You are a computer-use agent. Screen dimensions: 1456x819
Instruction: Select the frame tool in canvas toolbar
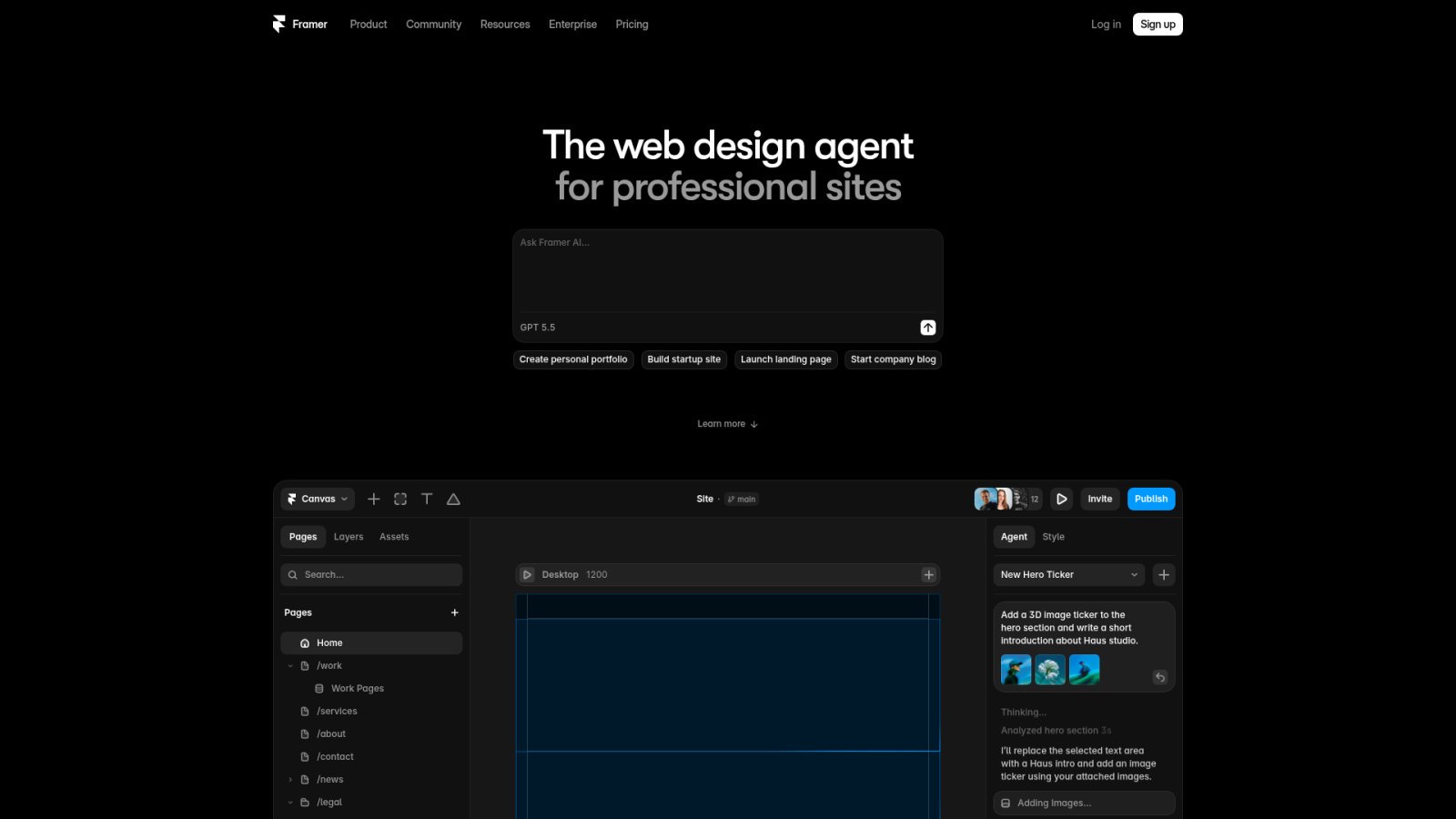[x=400, y=499]
